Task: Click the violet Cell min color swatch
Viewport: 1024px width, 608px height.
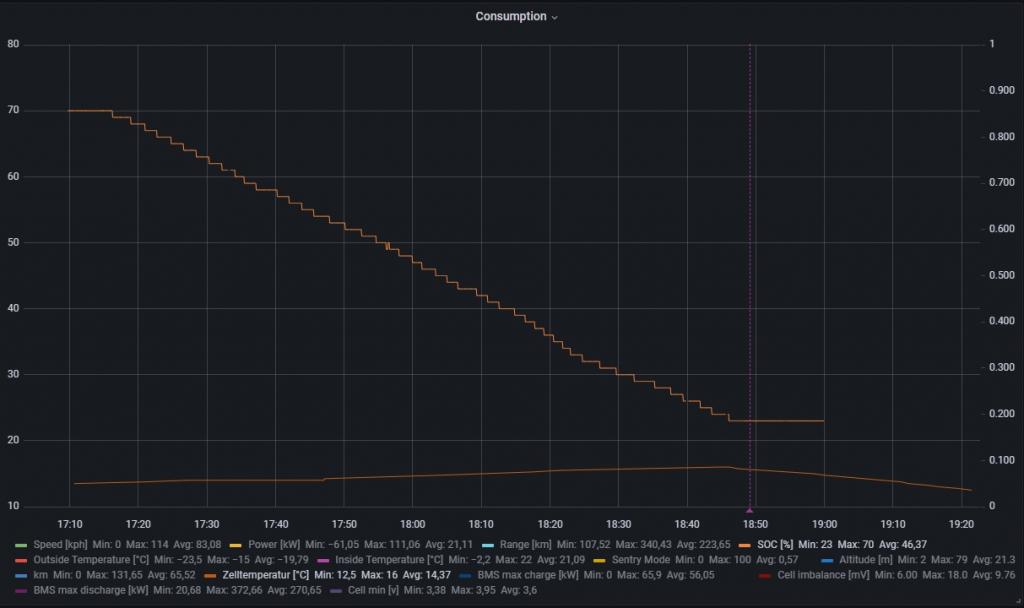Action: [336, 591]
